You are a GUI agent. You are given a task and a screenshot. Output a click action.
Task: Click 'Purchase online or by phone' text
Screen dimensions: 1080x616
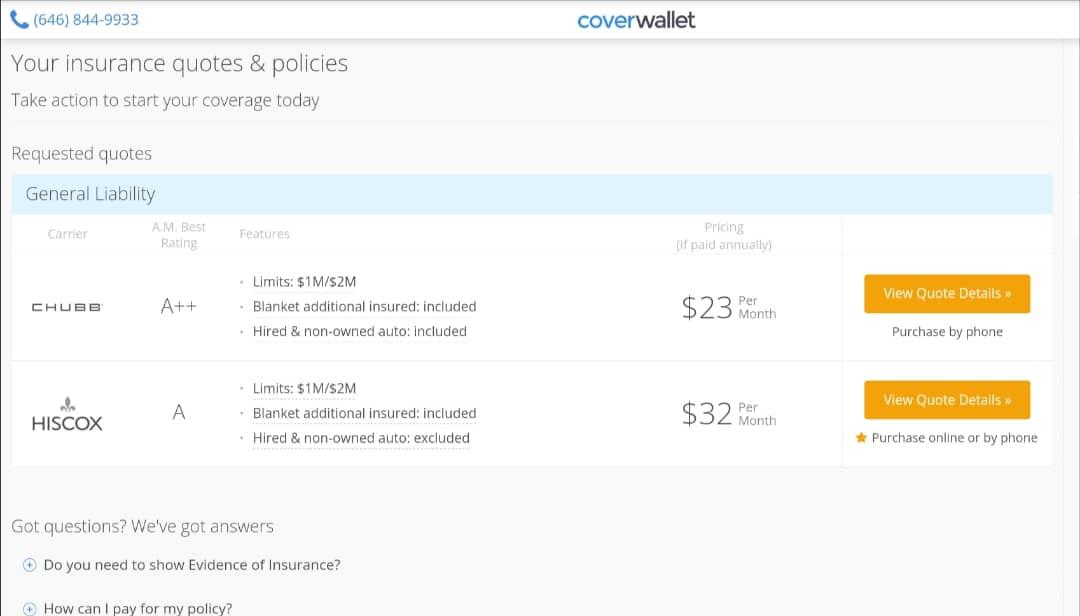[x=955, y=438]
